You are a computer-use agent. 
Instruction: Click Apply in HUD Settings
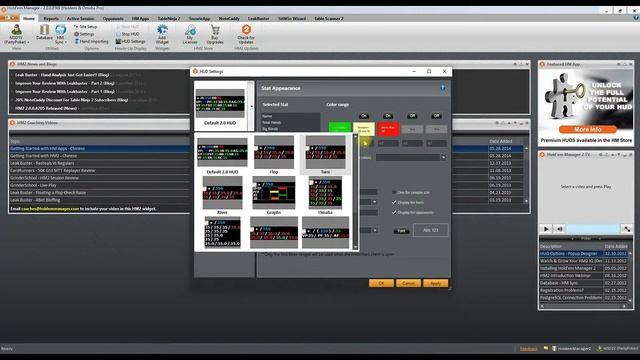tap(435, 283)
